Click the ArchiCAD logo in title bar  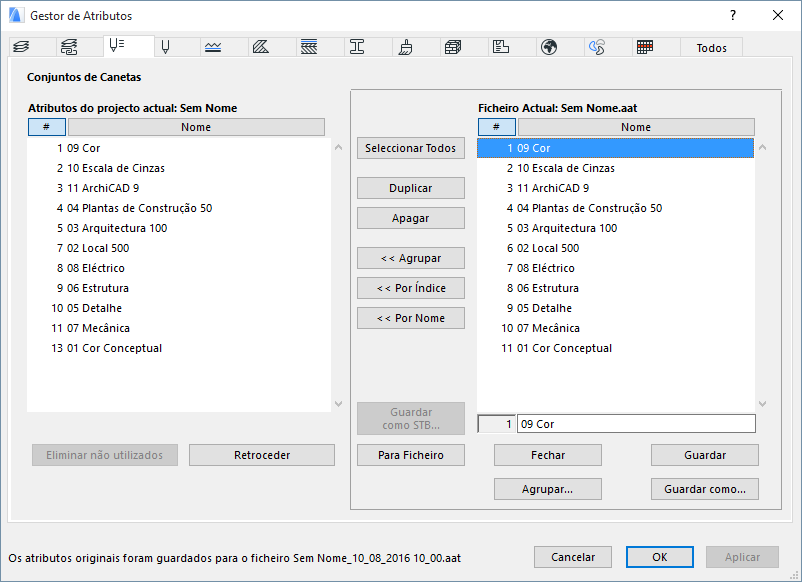(x=16, y=15)
